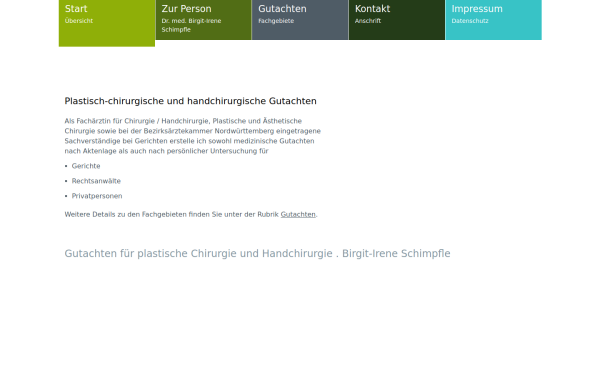Open the Impressum Datenschutz tile

click(x=494, y=20)
